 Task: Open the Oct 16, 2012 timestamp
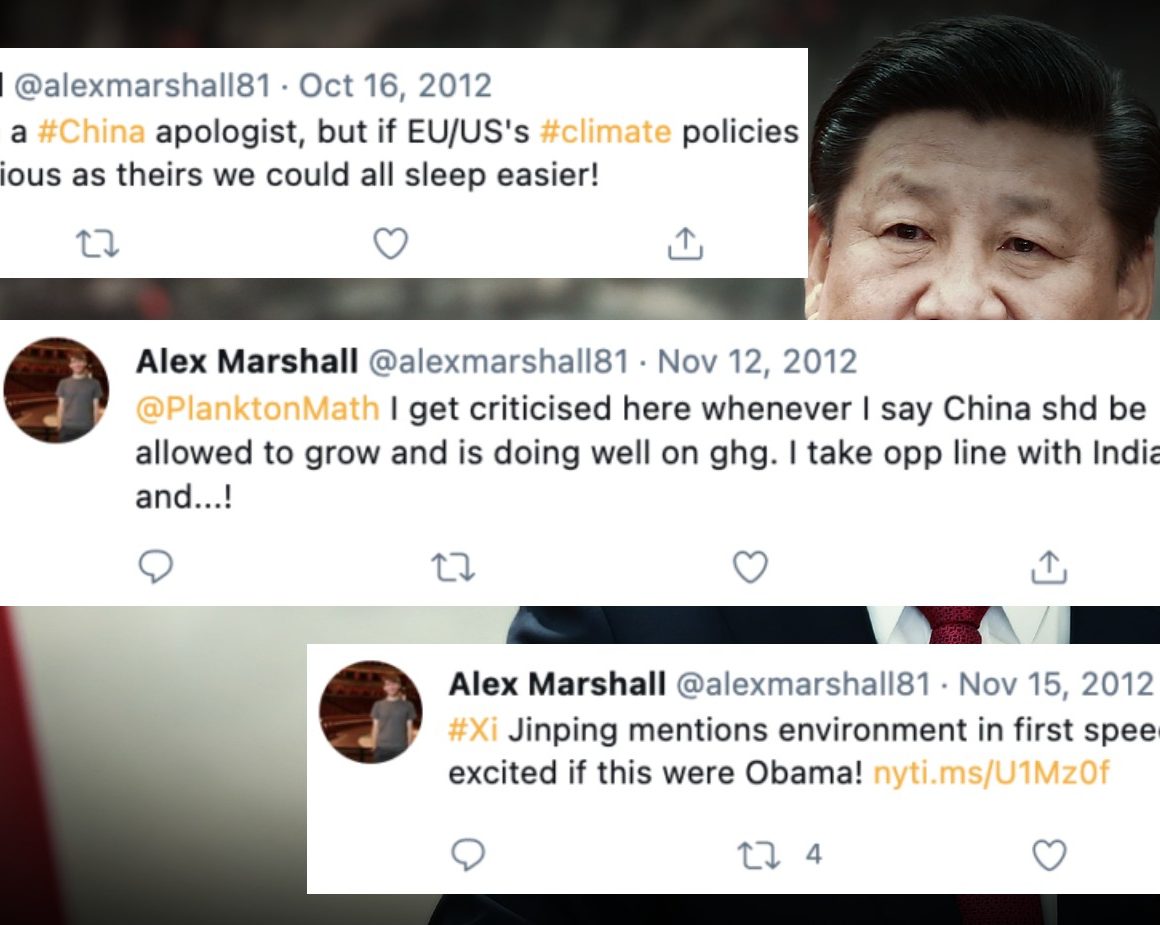(395, 86)
